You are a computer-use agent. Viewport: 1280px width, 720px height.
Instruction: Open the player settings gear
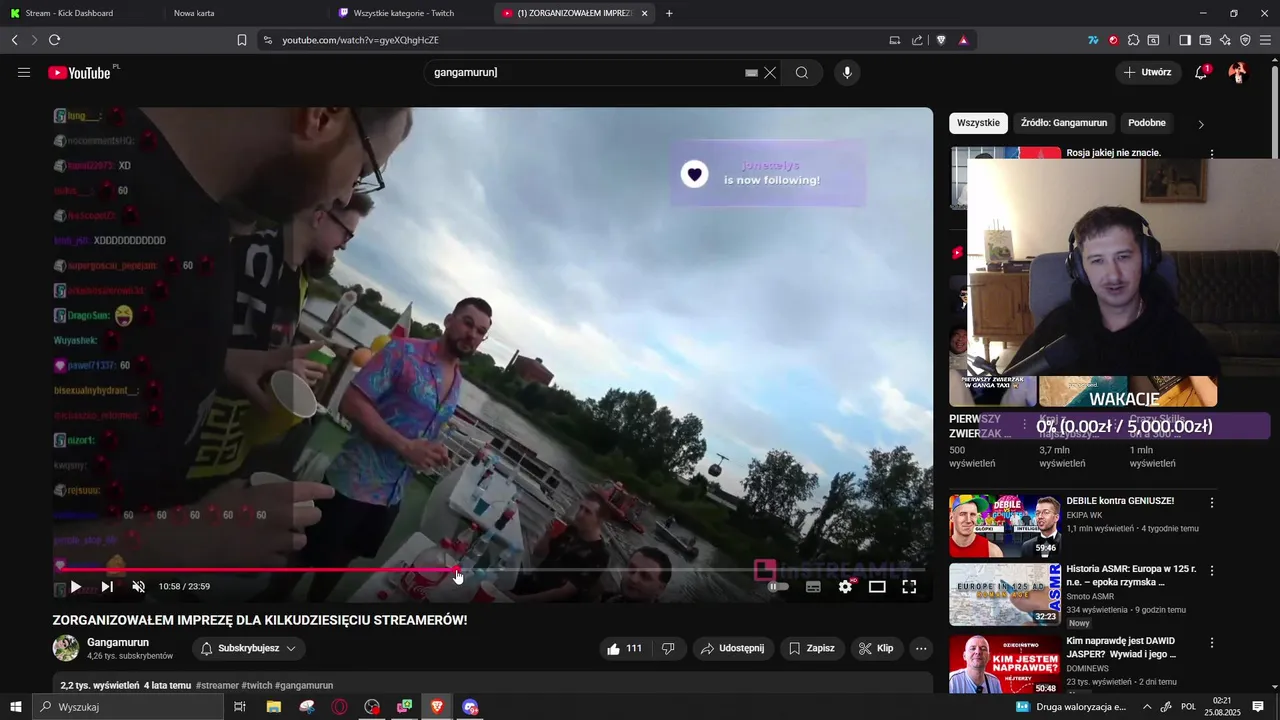[x=845, y=587]
